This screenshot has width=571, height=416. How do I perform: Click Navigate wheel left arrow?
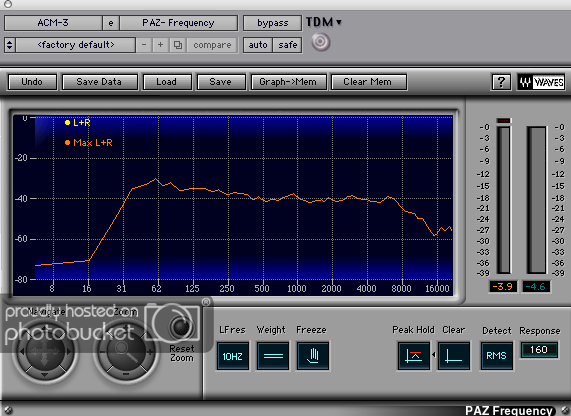(22, 352)
